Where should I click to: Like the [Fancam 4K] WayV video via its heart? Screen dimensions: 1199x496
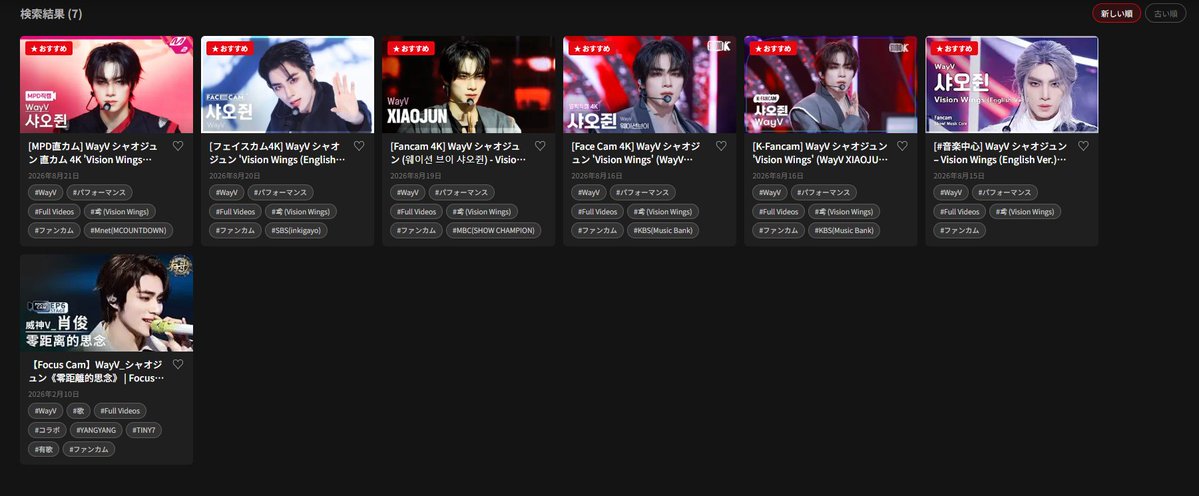click(540, 146)
